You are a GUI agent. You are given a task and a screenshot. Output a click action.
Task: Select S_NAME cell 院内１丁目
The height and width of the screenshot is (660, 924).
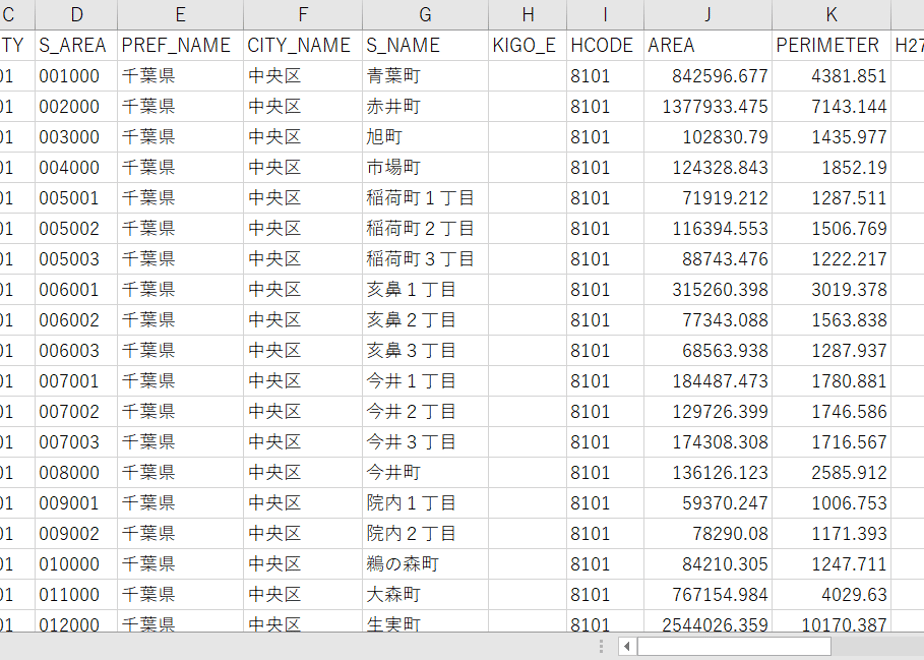pyautogui.click(x=425, y=503)
